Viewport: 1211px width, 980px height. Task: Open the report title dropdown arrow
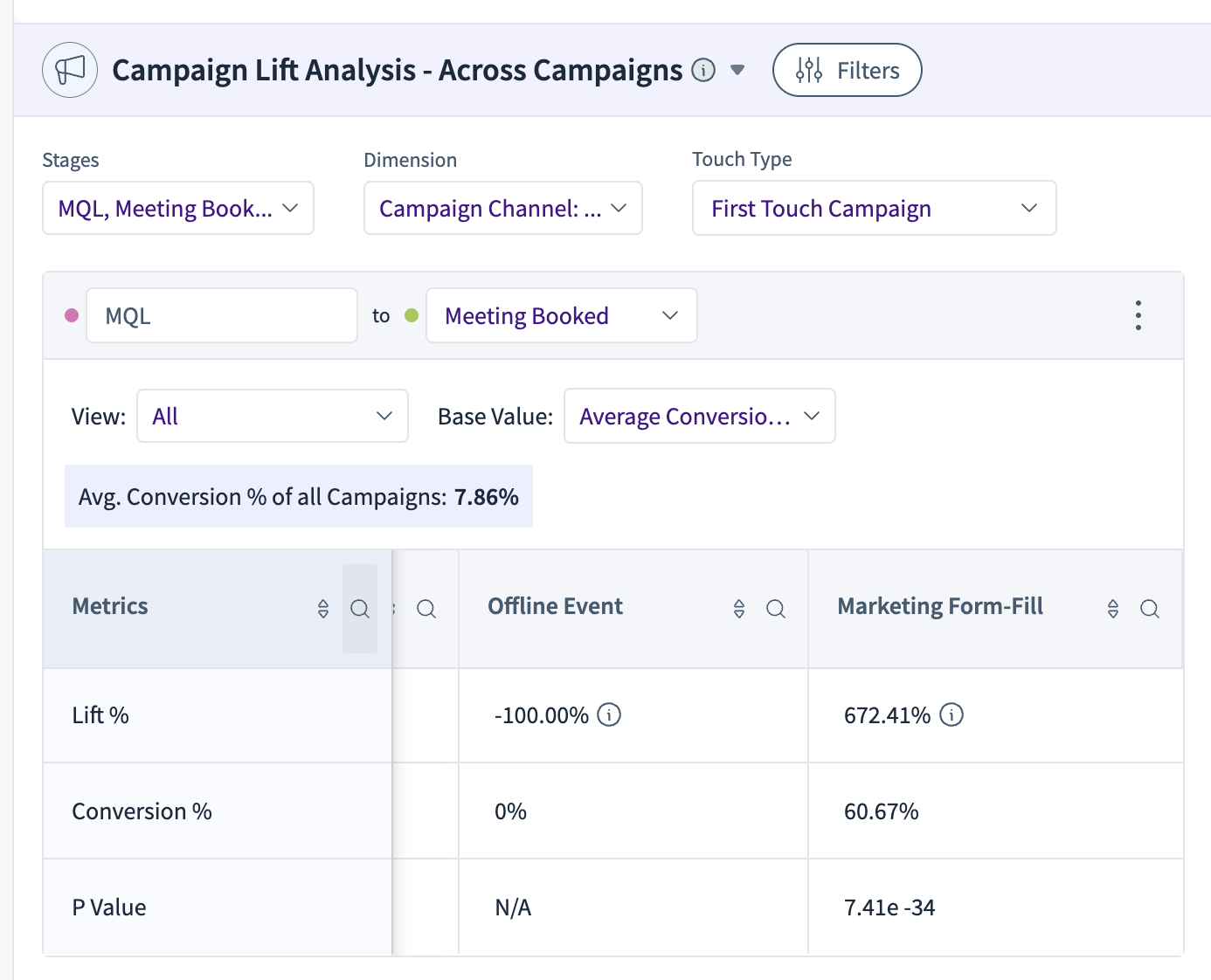click(737, 70)
